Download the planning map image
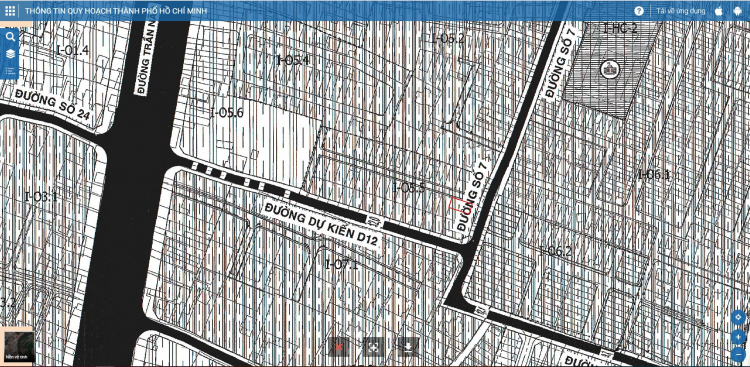This screenshot has width=750, height=367. click(408, 347)
